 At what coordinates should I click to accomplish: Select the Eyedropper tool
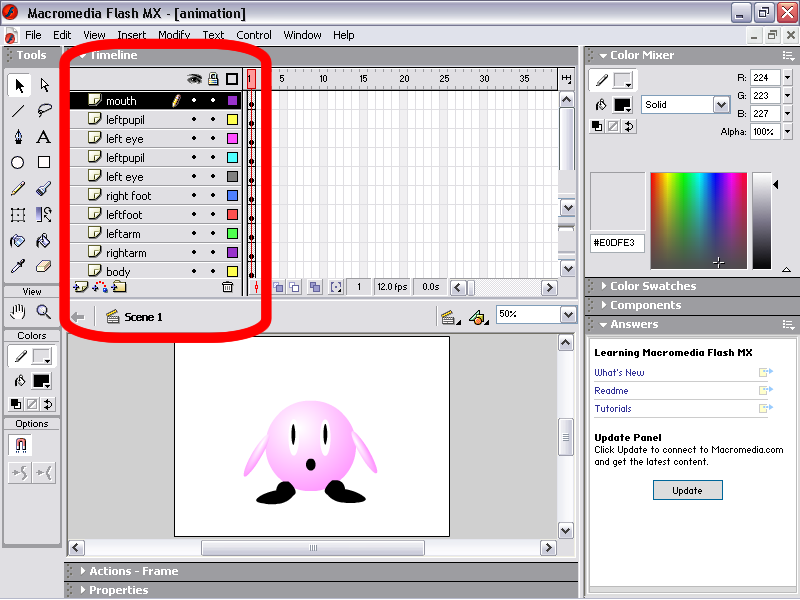(x=18, y=267)
